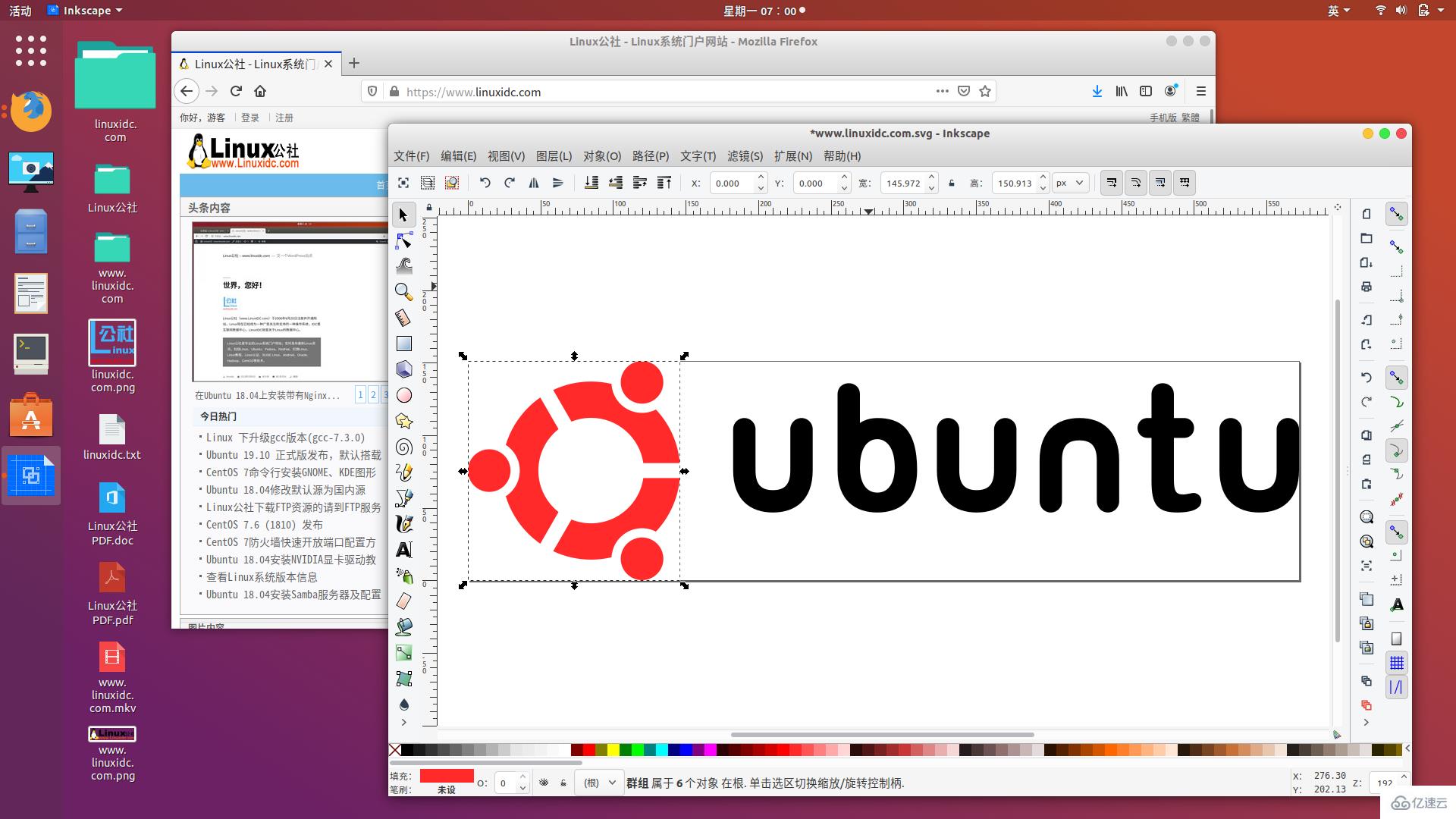Open 扩展(N) menu
The height and width of the screenshot is (819, 1456).
coord(792,156)
